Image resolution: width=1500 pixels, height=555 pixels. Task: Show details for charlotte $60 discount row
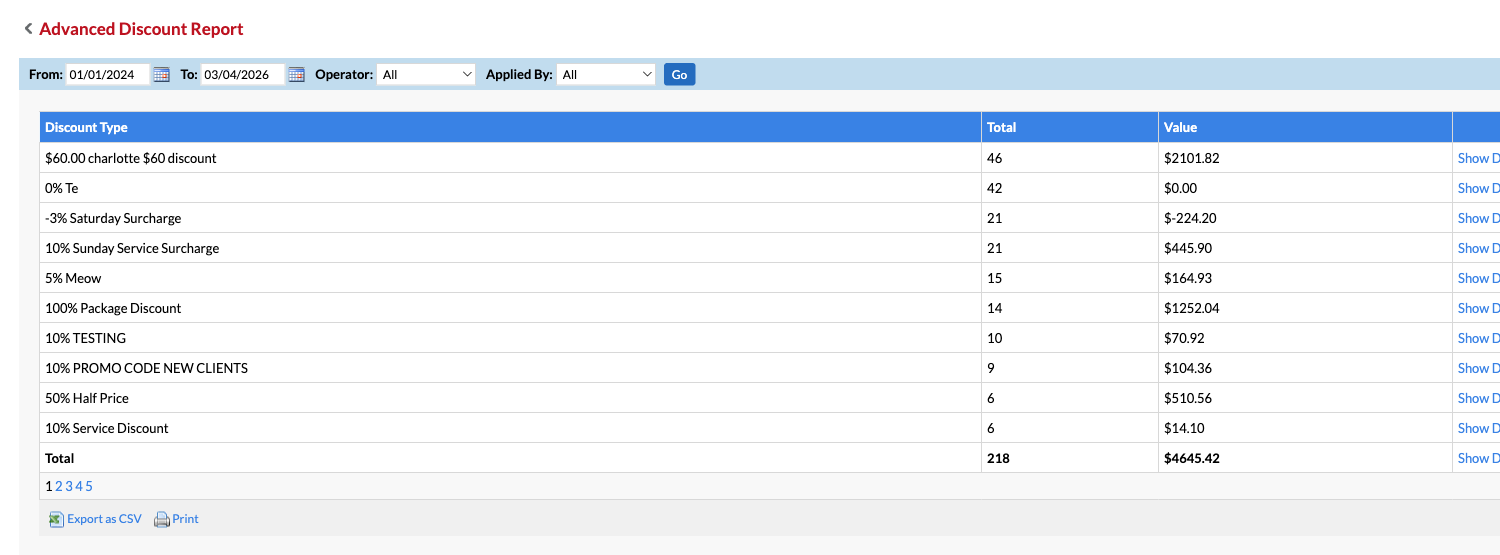point(1478,158)
